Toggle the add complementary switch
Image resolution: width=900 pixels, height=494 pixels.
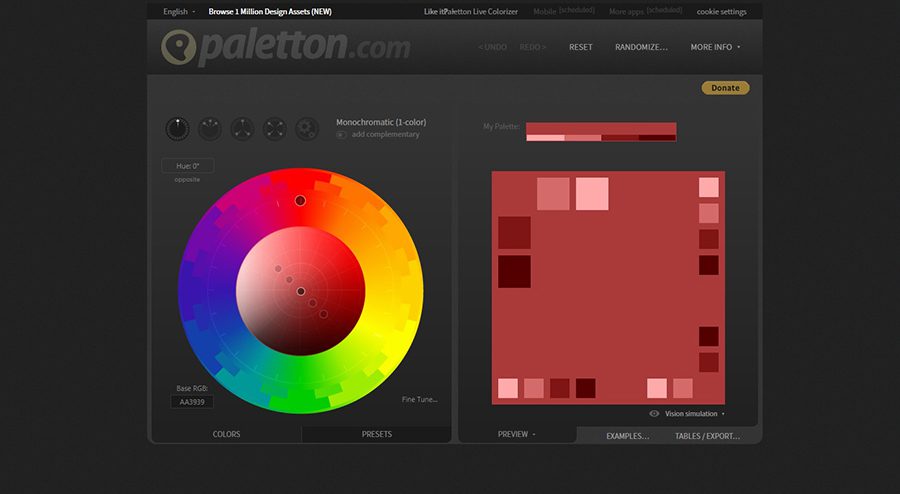342,134
